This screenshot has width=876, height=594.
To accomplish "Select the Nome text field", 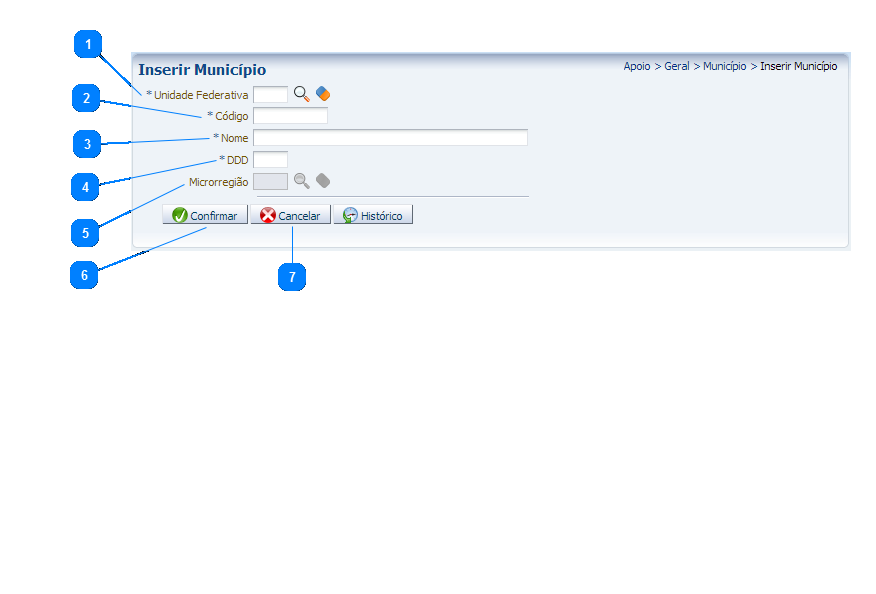I will point(390,138).
